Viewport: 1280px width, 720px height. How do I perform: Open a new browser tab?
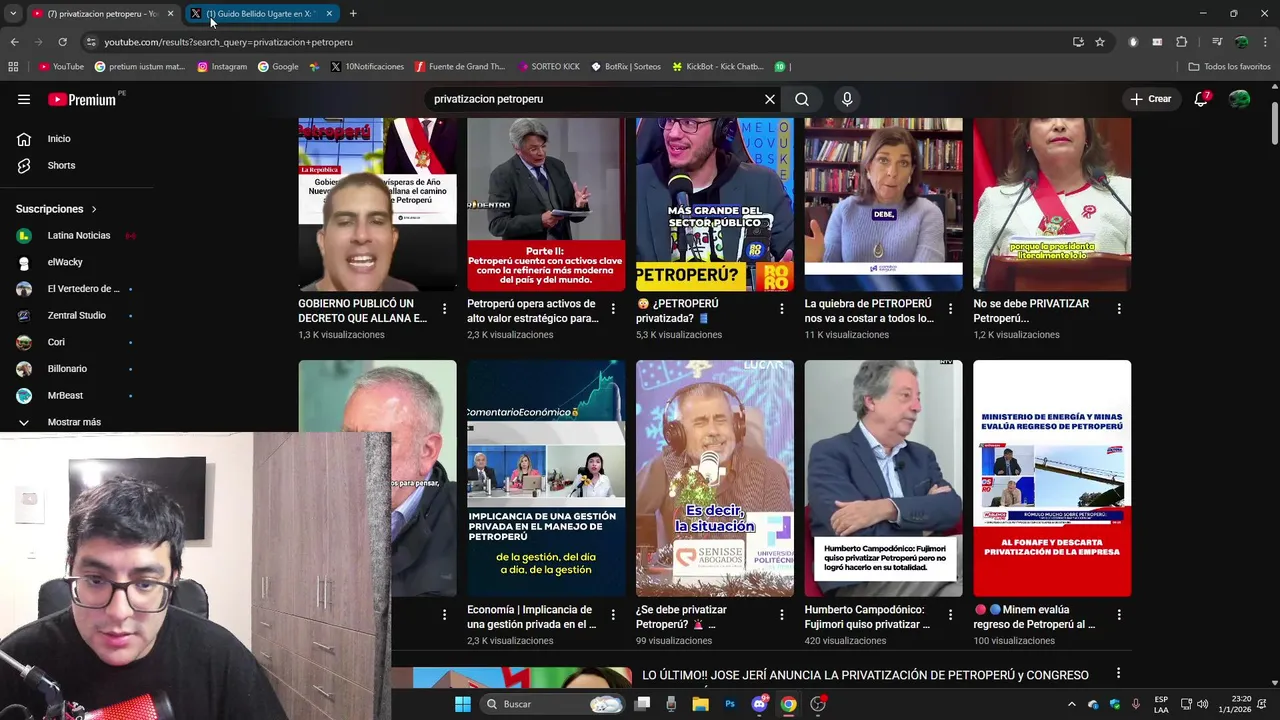(x=353, y=14)
